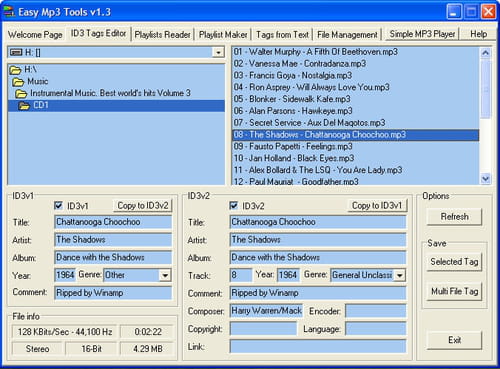Click the Refresh button
Screen dimensions: 500x369
[454, 217]
